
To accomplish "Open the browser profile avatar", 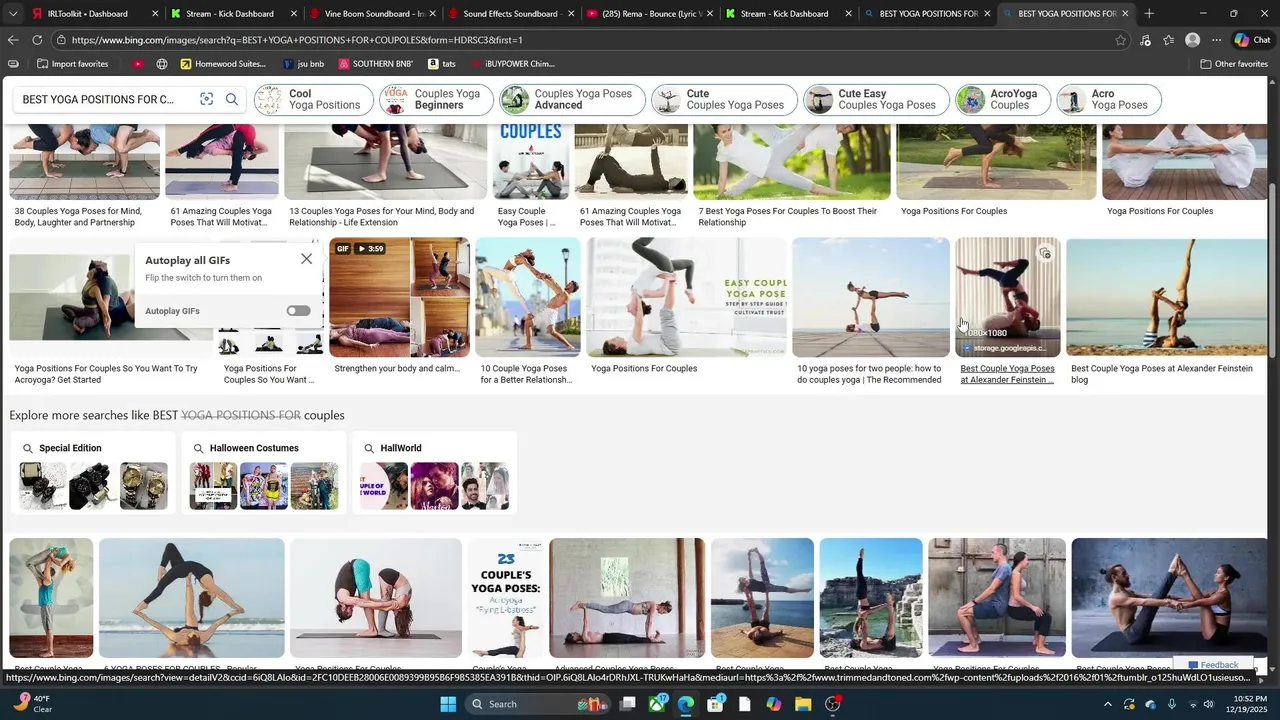I will coord(1192,40).
